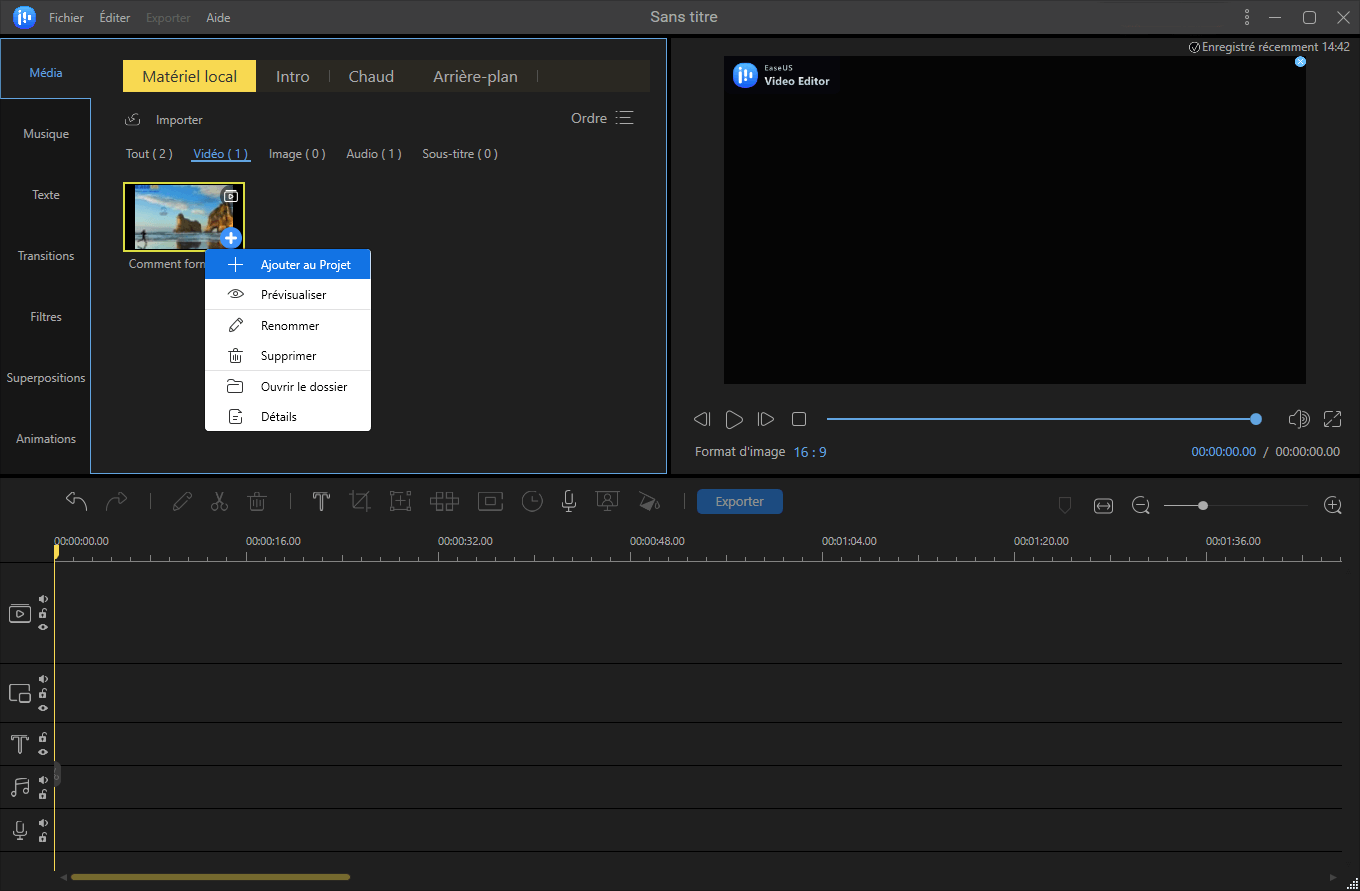Click the Text tool icon in timeline toolbar

321,502
